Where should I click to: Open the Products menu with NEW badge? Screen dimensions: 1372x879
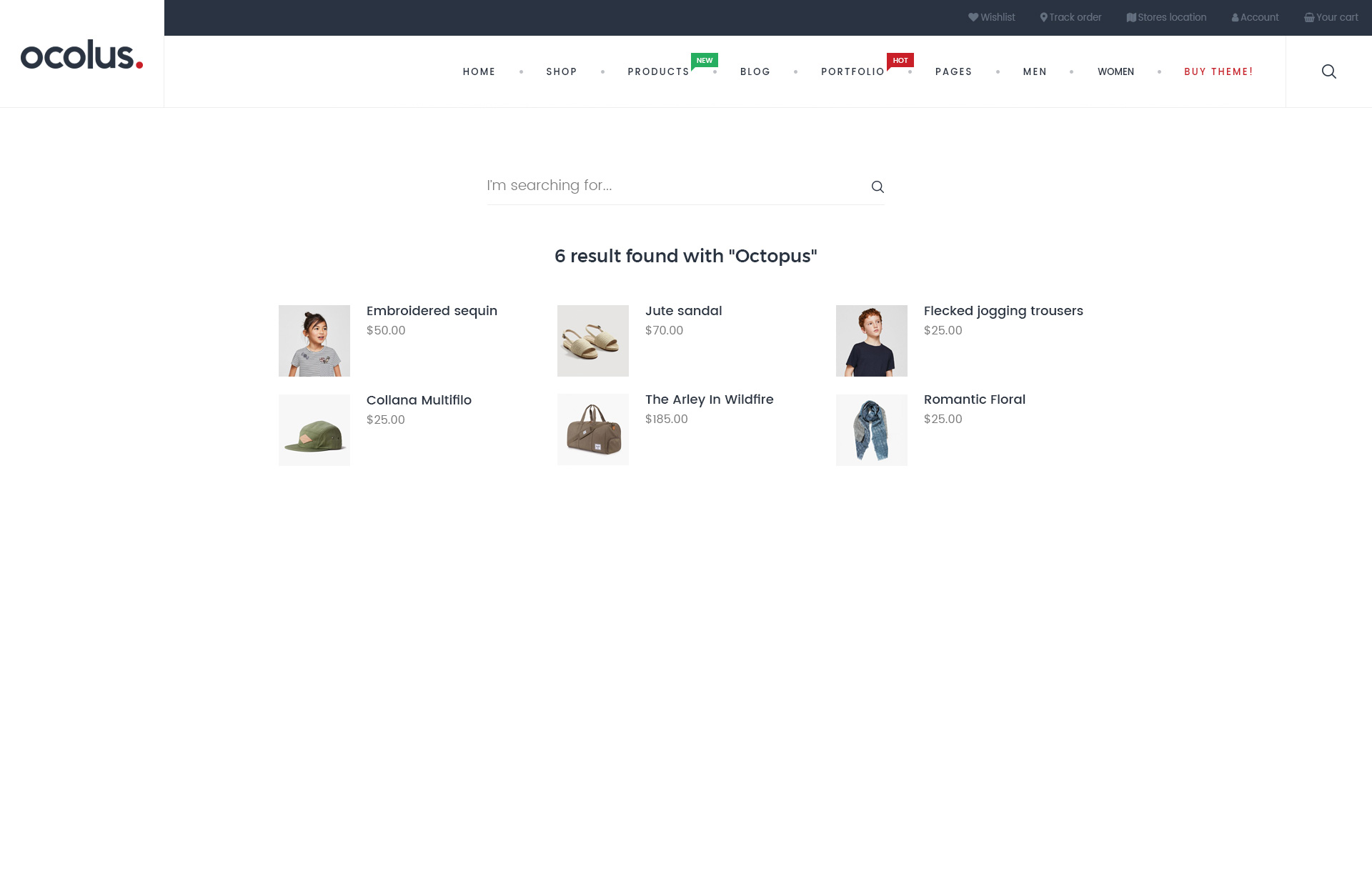click(658, 71)
